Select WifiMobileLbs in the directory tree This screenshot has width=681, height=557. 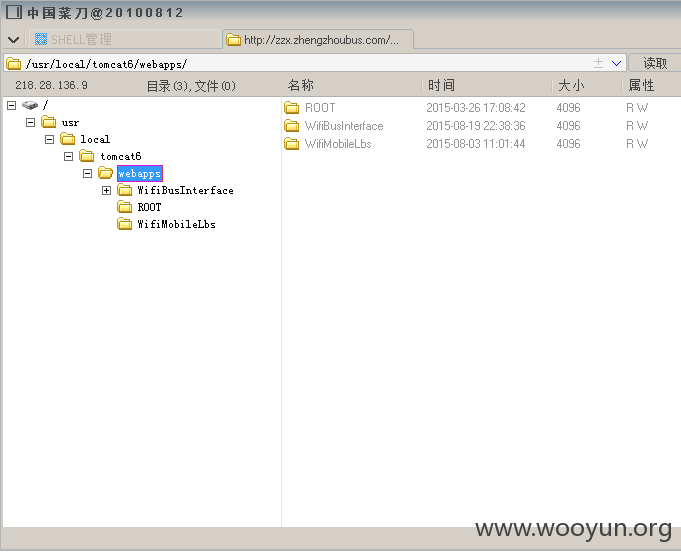click(176, 224)
